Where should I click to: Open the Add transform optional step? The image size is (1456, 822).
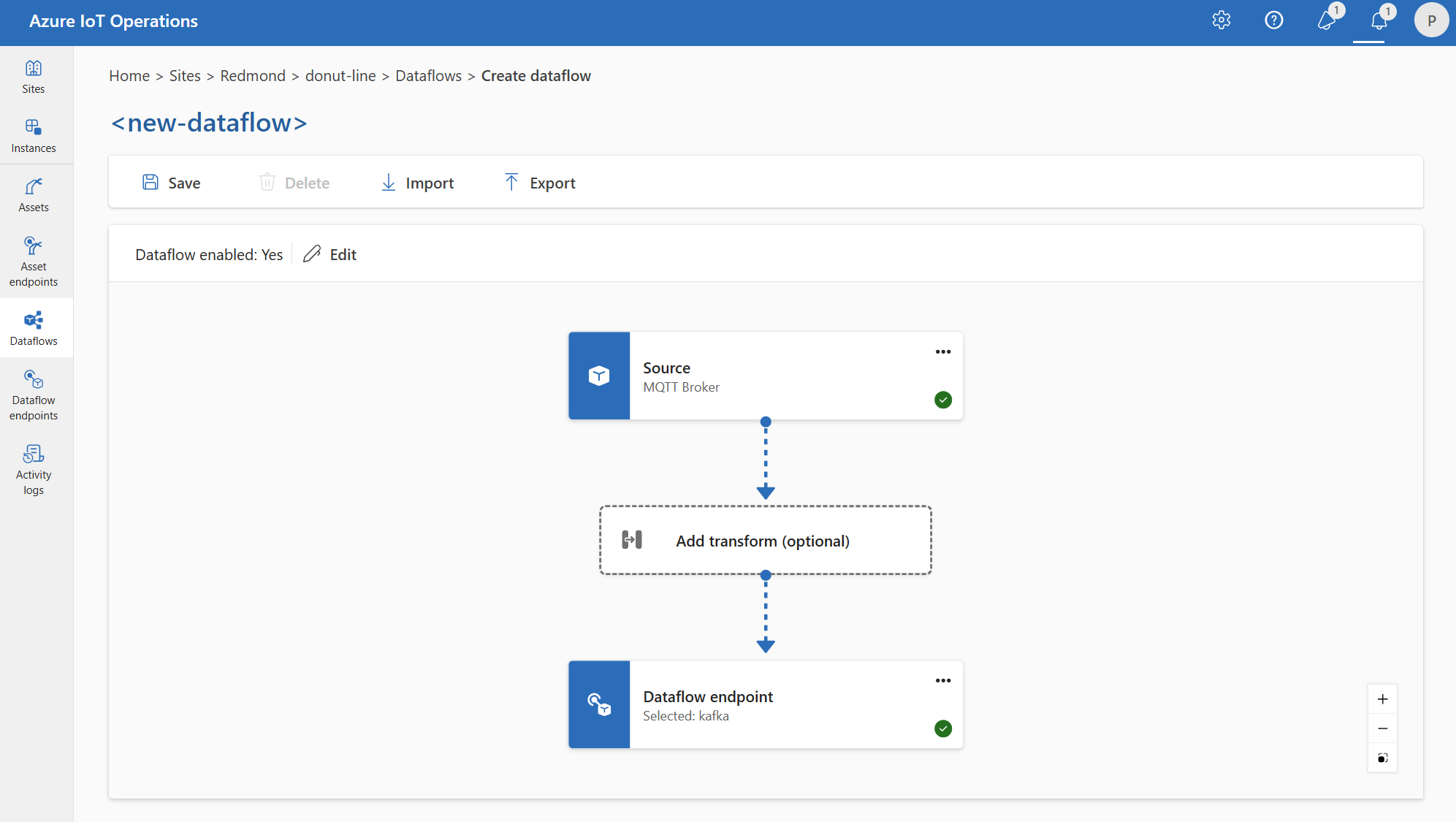click(x=765, y=540)
